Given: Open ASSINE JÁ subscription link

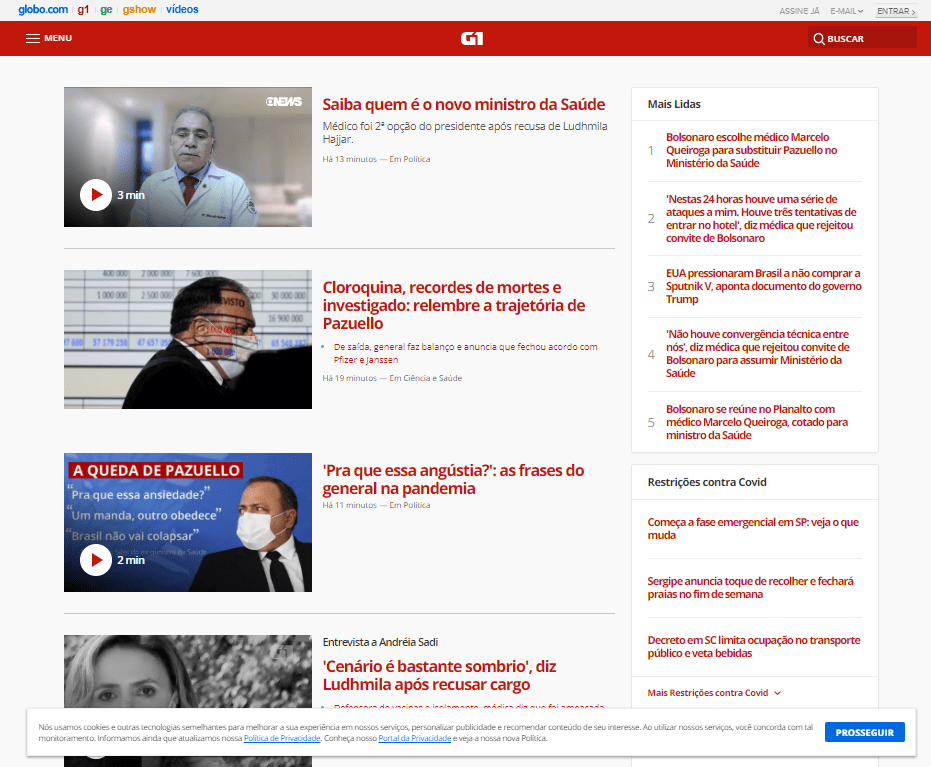Looking at the screenshot, I should 799,11.
